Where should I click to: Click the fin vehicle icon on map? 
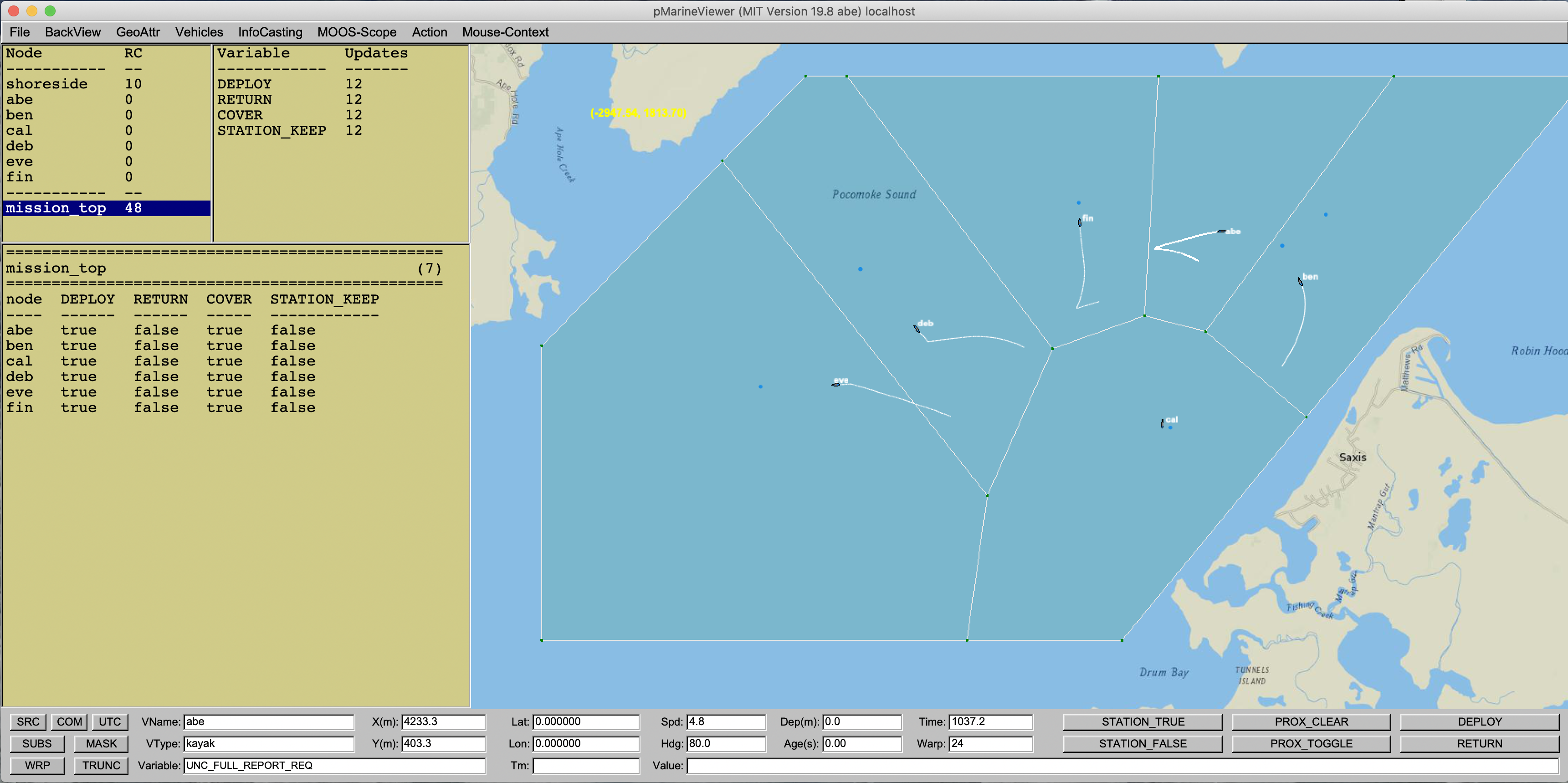coord(1079,222)
